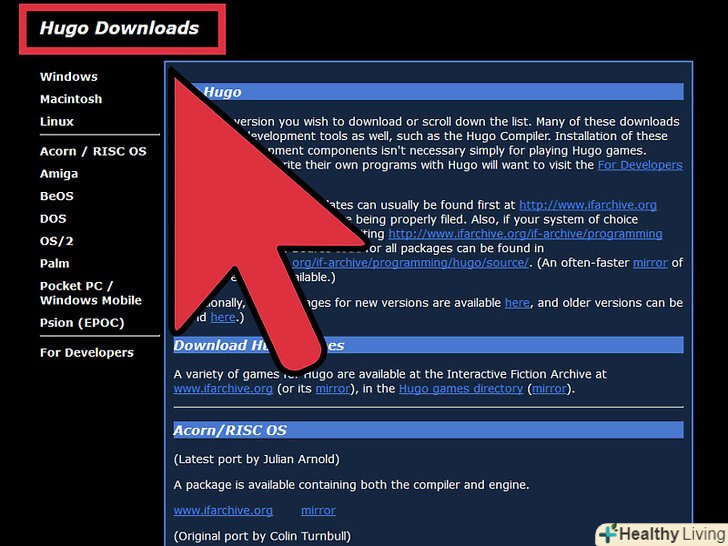Open the often-faster mirror link

650,263
